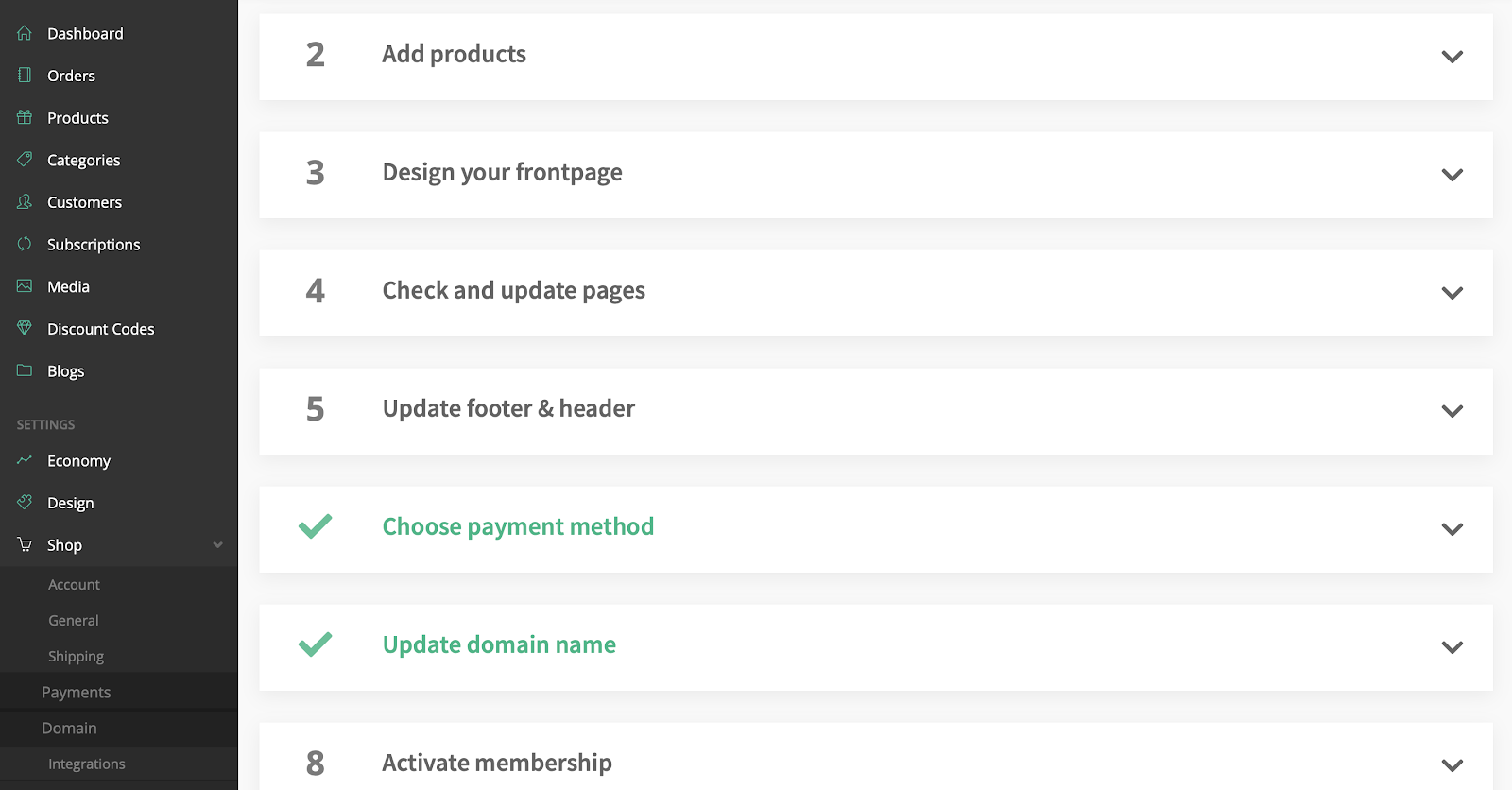Click the Design palette icon
The image size is (1512, 790).
click(x=25, y=503)
